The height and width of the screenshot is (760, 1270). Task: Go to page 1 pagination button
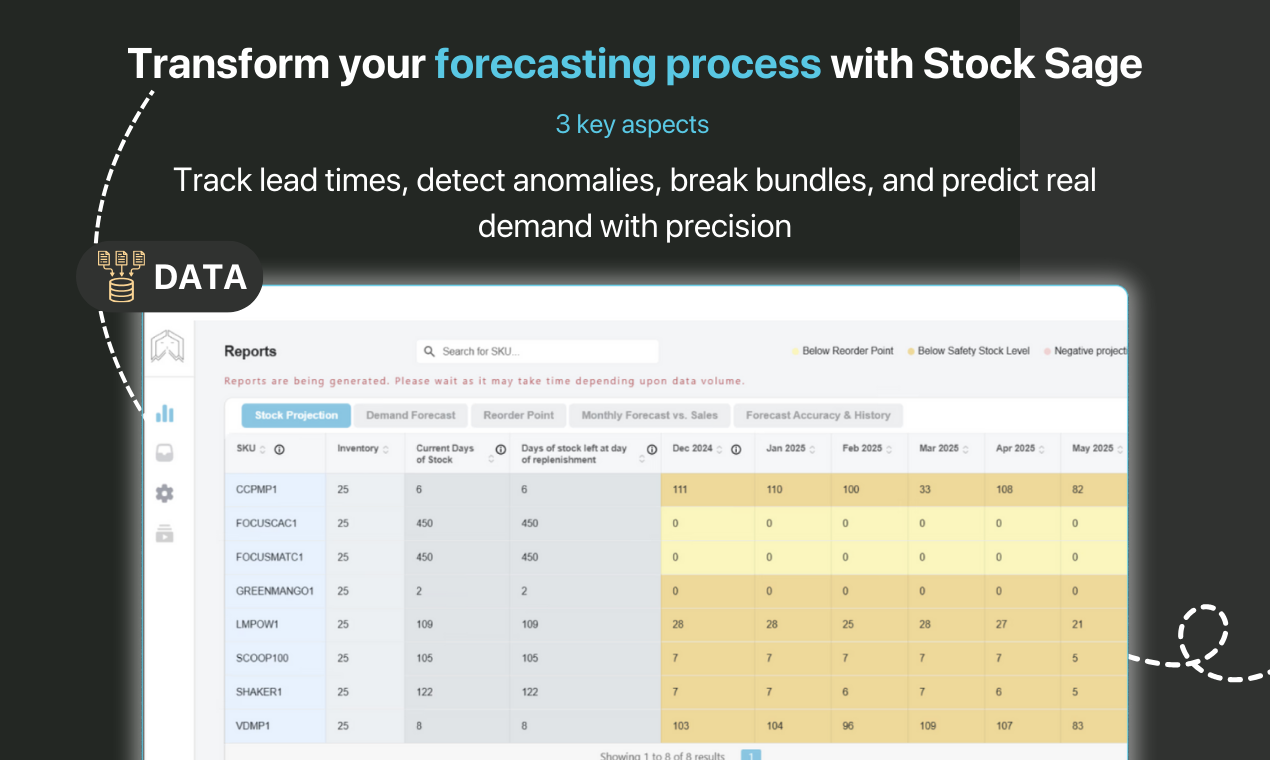point(751,755)
